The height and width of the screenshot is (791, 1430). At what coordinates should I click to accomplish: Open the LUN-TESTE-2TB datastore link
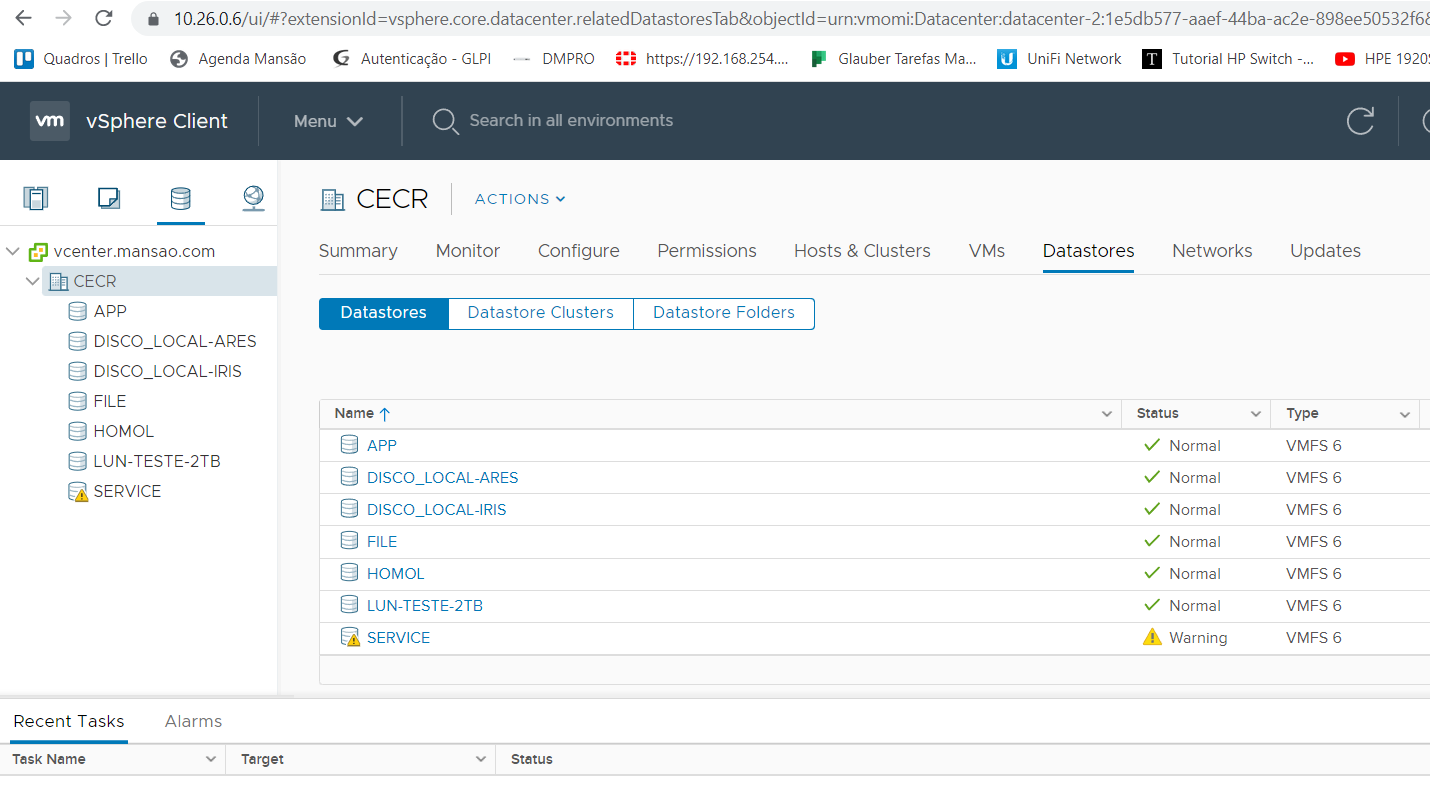425,606
